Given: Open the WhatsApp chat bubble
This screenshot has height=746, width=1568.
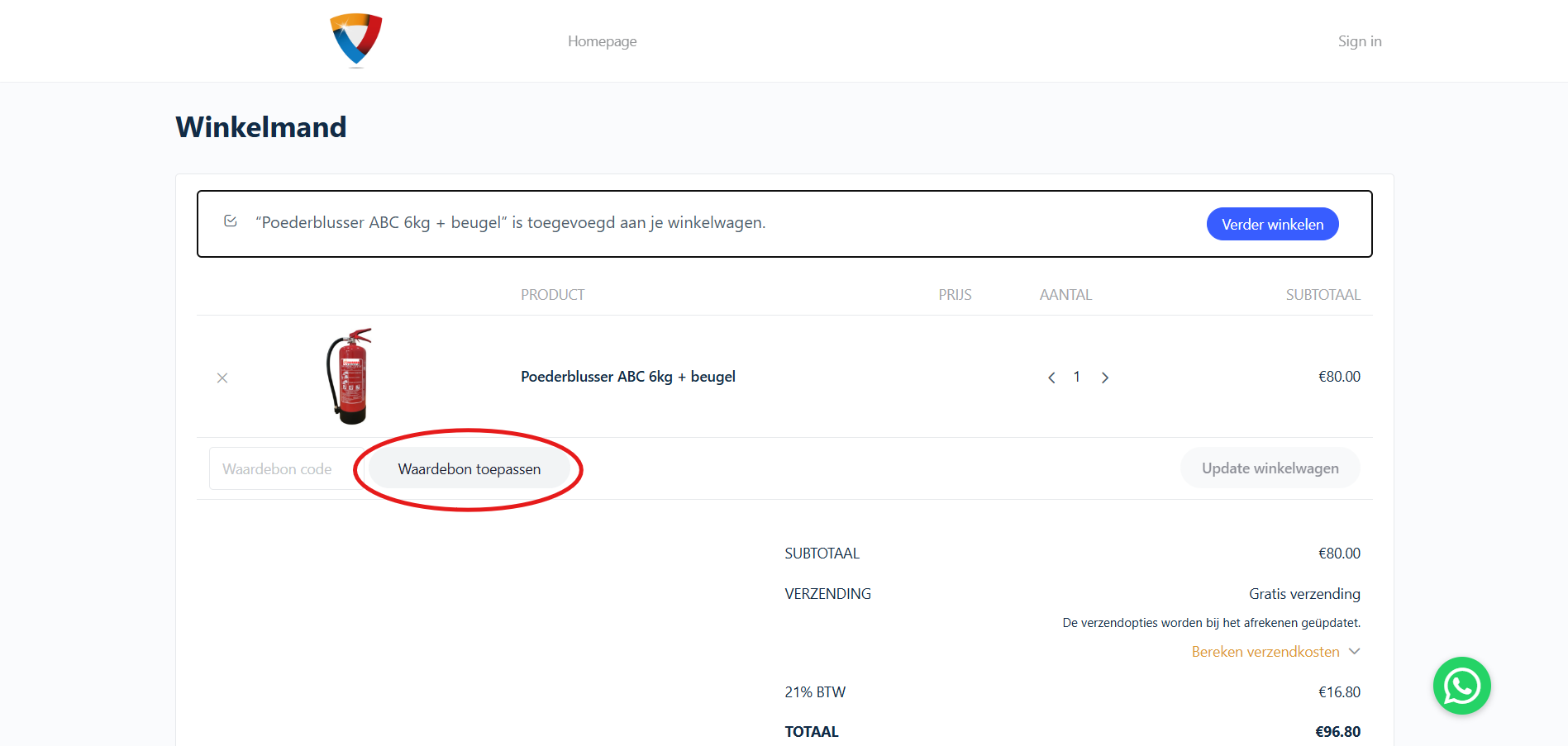Looking at the screenshot, I should pos(1461,686).
